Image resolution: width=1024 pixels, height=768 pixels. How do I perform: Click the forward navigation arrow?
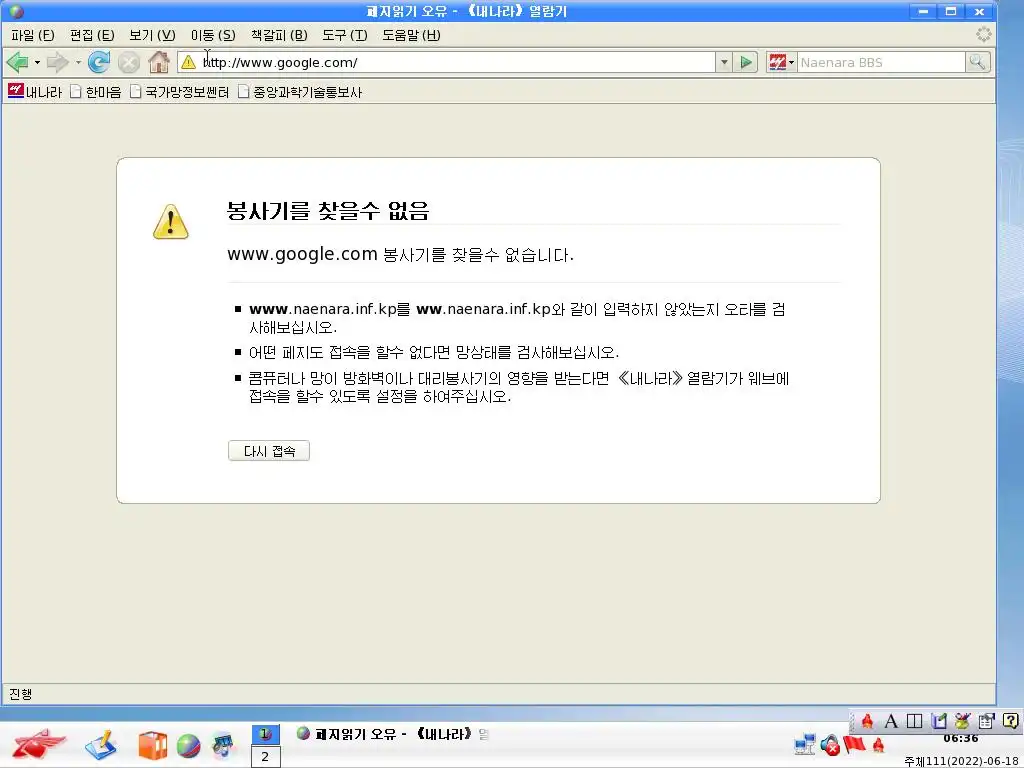click(58, 63)
